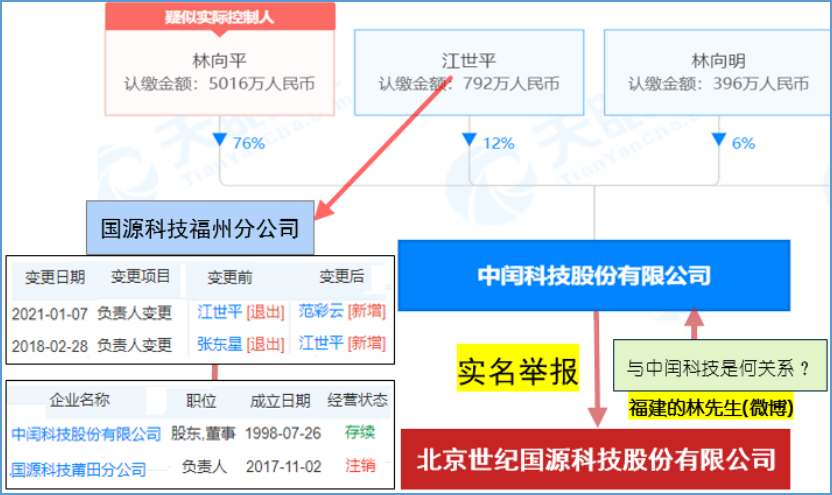Image resolution: width=832 pixels, height=495 pixels.
Task: Click the 变更后 column header
Action: [x=342, y=276]
